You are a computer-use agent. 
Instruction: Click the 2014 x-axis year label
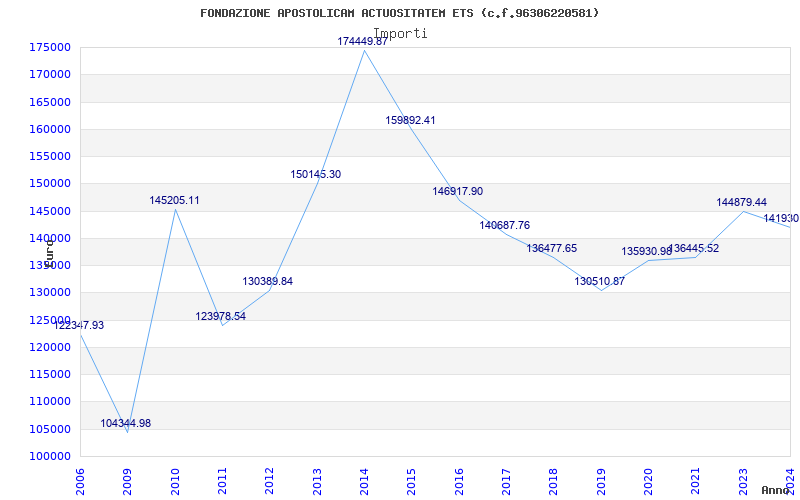pyautogui.click(x=364, y=481)
